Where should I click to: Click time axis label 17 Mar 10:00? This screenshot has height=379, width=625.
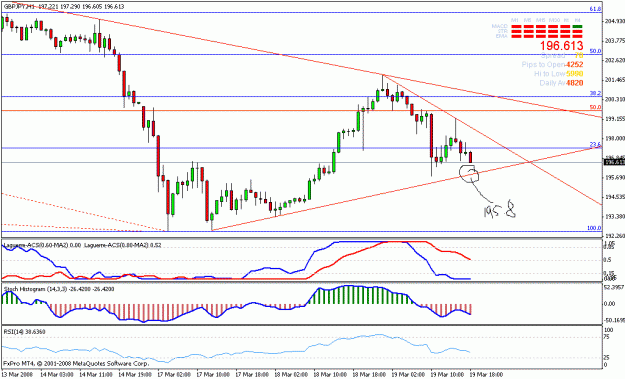pos(212,375)
